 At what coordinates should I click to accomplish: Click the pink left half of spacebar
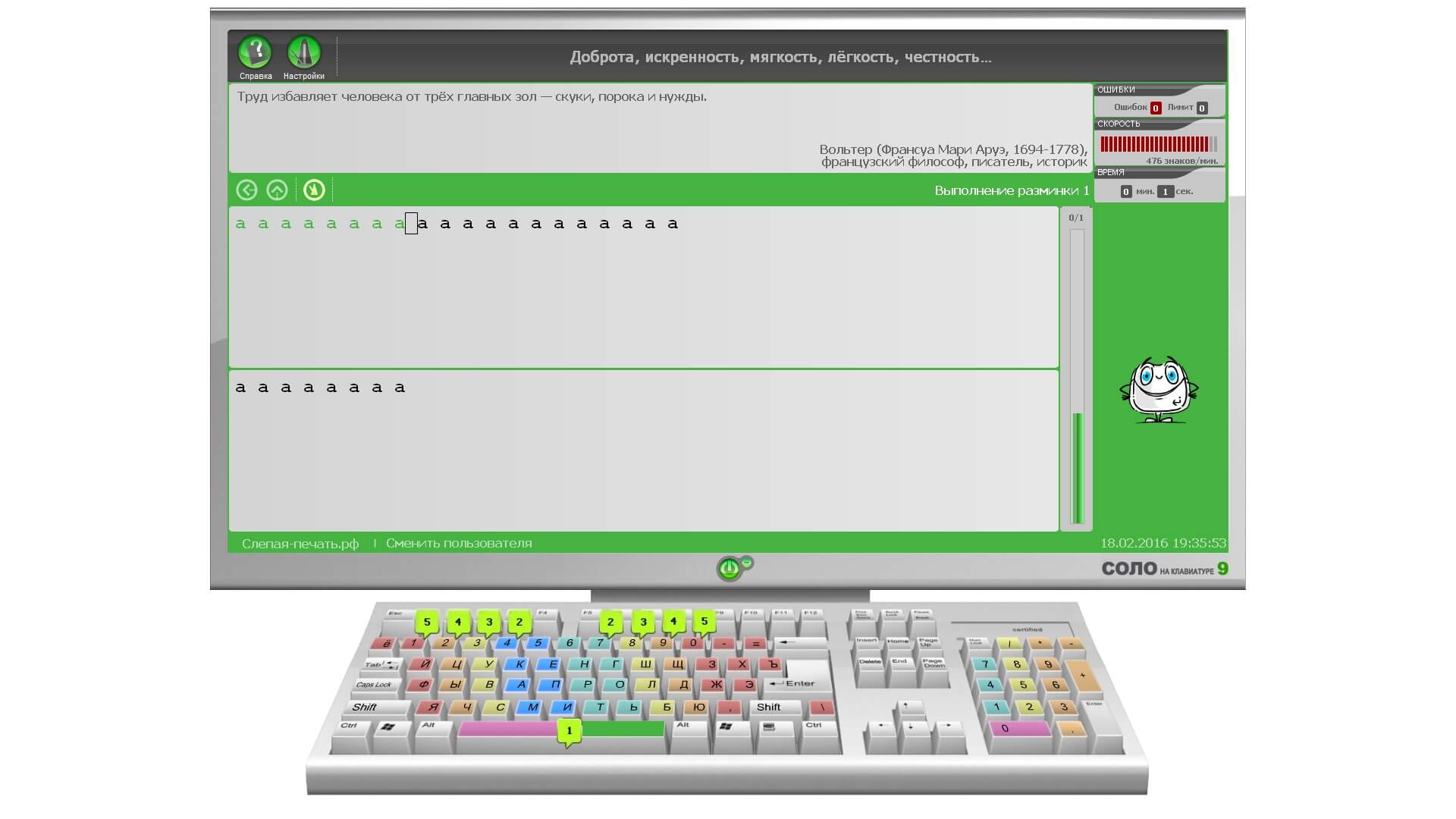pyautogui.click(x=509, y=729)
